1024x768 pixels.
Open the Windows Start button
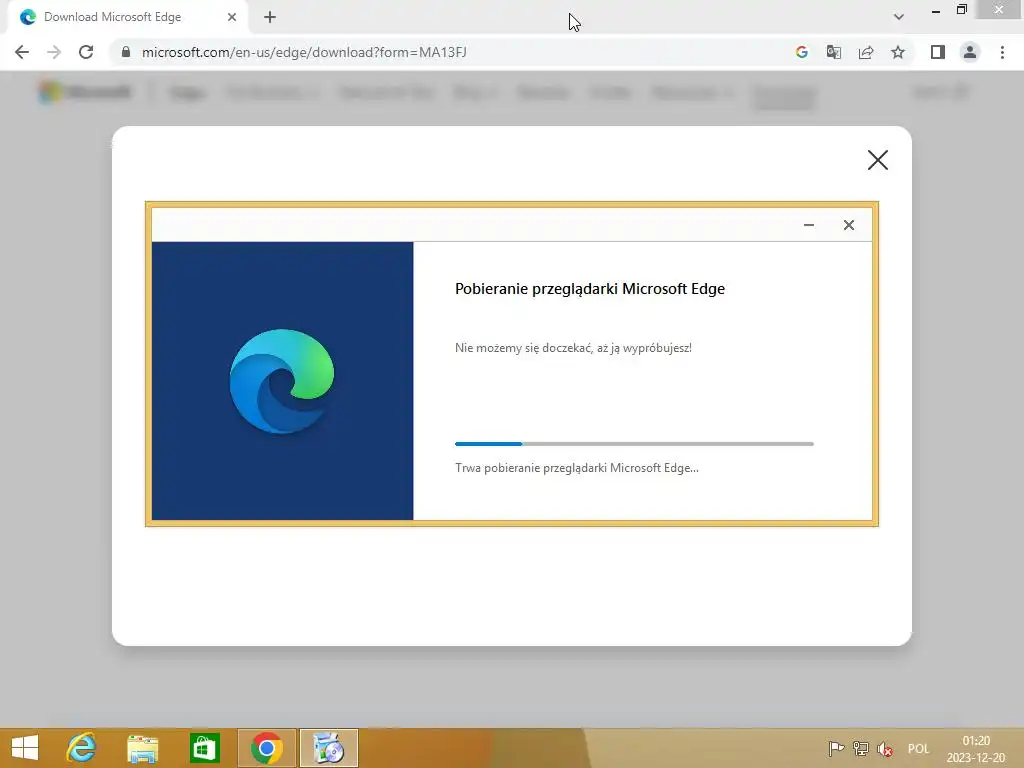(x=25, y=748)
